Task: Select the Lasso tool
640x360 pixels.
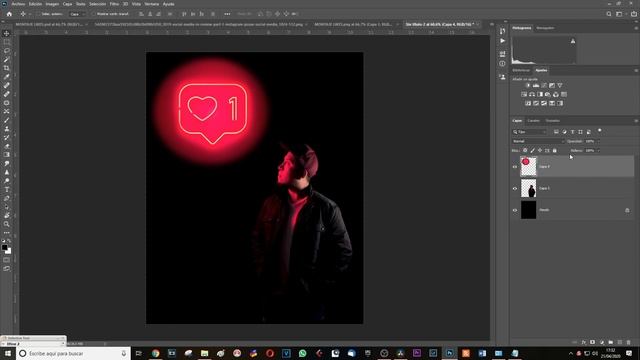Action: click(x=7, y=51)
